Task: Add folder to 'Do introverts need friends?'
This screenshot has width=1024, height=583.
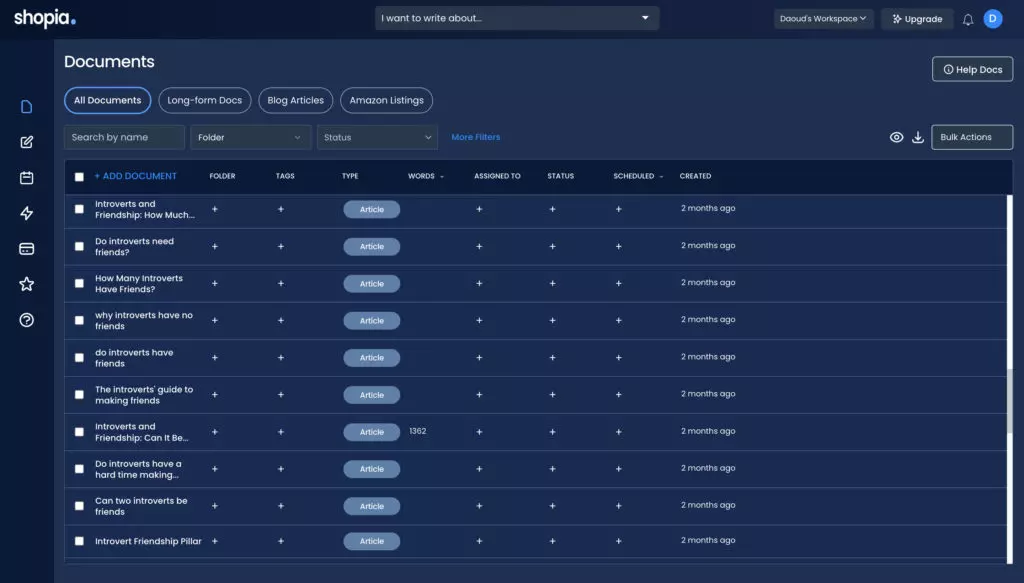Action: click(x=215, y=246)
